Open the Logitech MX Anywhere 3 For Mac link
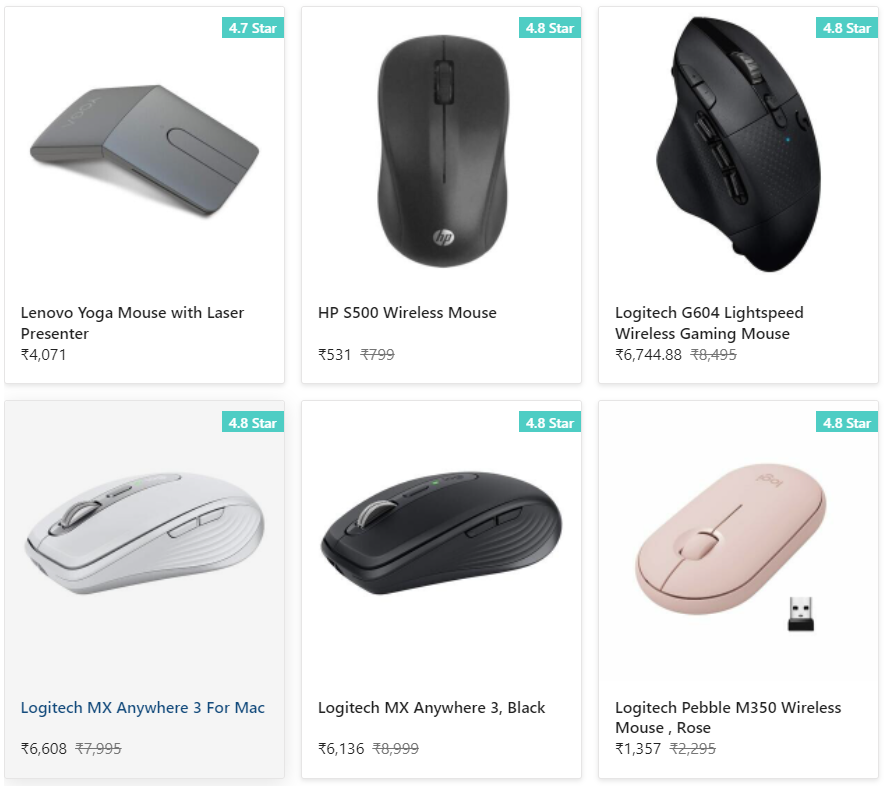The image size is (886, 786). click(x=142, y=707)
